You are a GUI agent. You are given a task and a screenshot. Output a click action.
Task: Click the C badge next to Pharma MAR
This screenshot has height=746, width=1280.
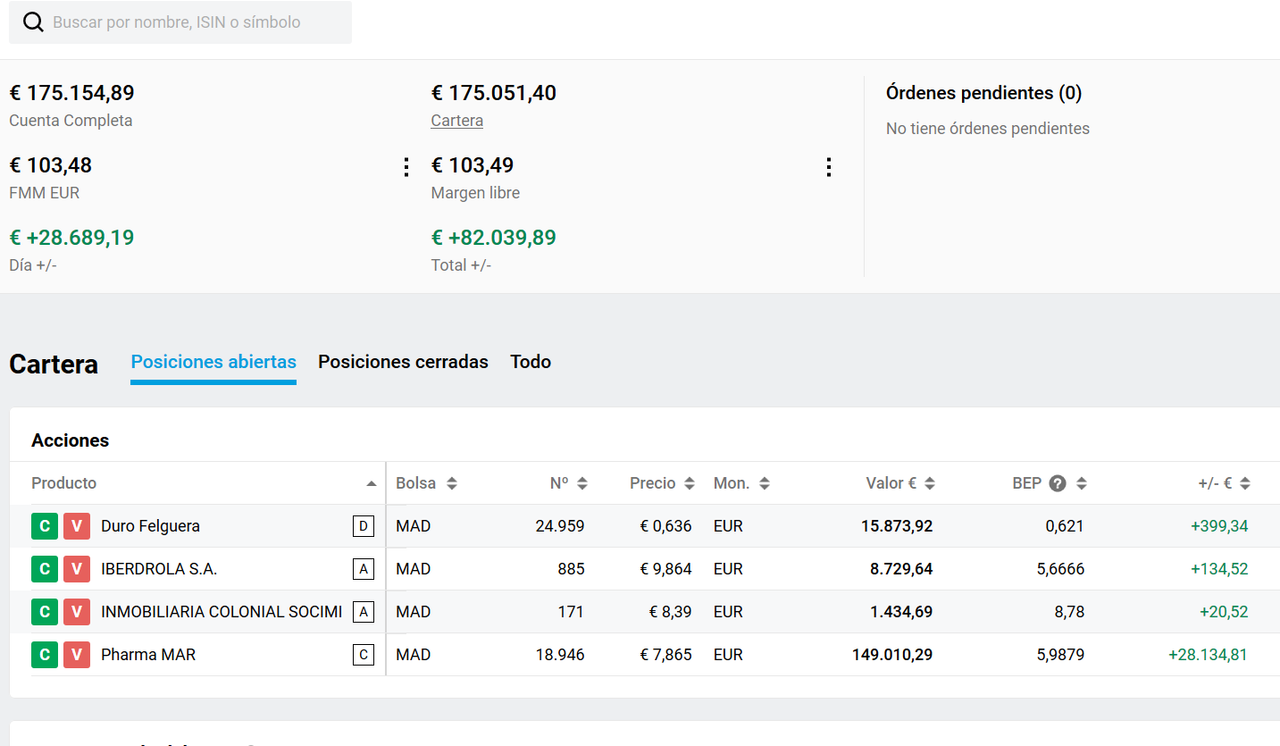[x=363, y=655]
